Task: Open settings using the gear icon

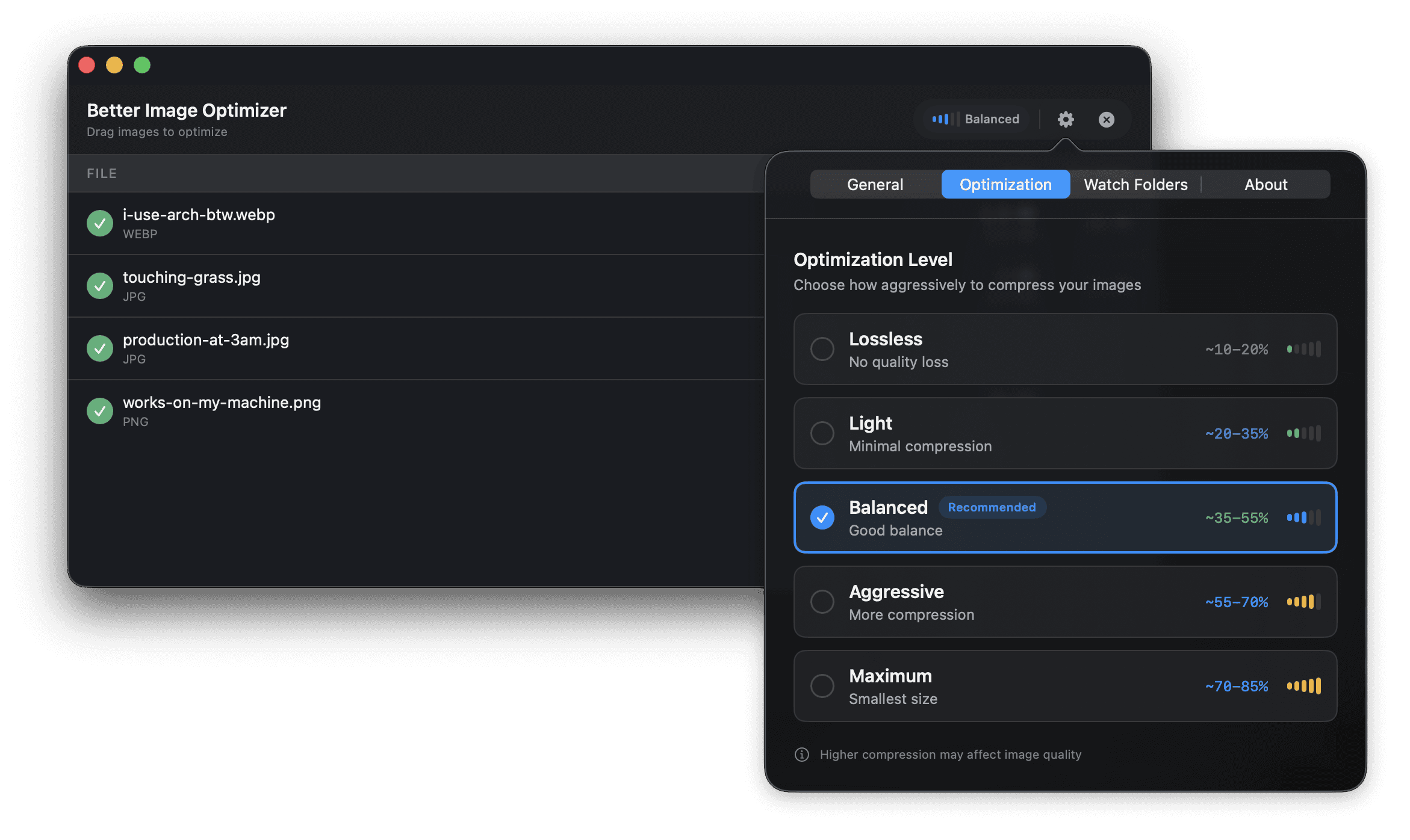Action: pos(1066,119)
